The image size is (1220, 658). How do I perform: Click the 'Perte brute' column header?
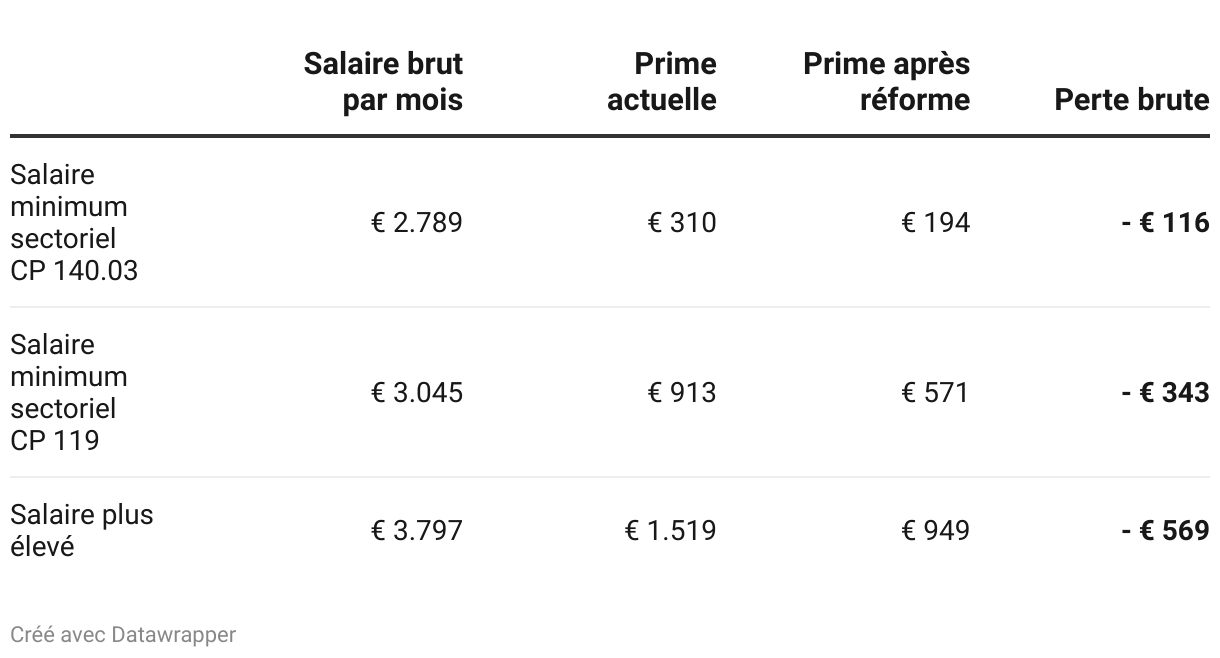[1131, 99]
